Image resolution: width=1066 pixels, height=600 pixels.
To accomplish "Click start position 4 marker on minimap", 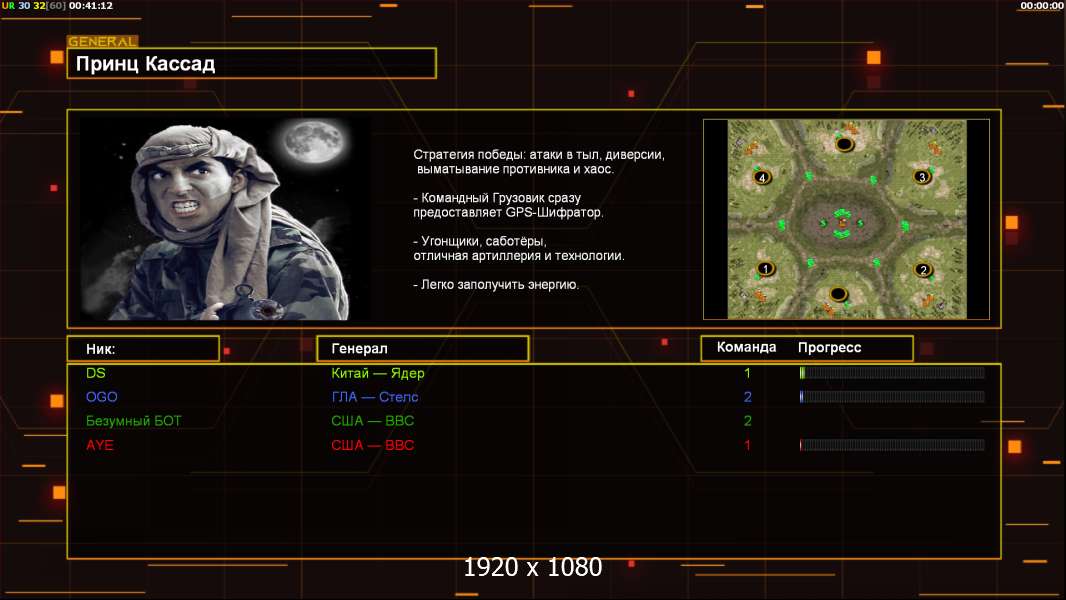I will coord(762,177).
